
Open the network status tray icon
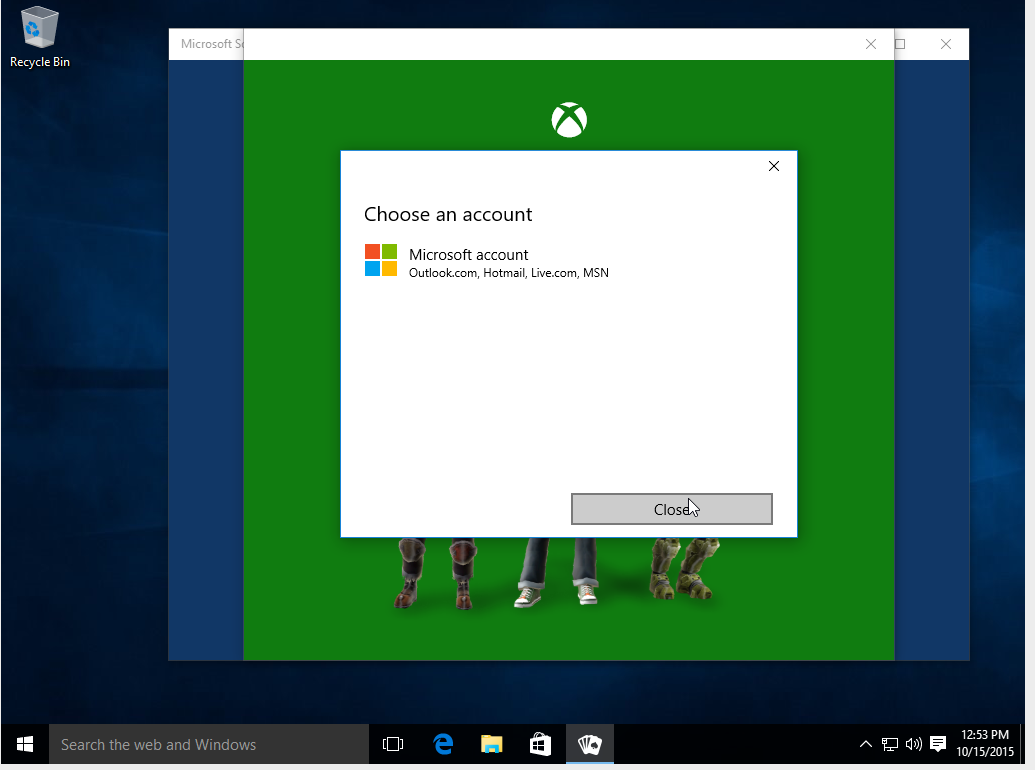tap(890, 744)
